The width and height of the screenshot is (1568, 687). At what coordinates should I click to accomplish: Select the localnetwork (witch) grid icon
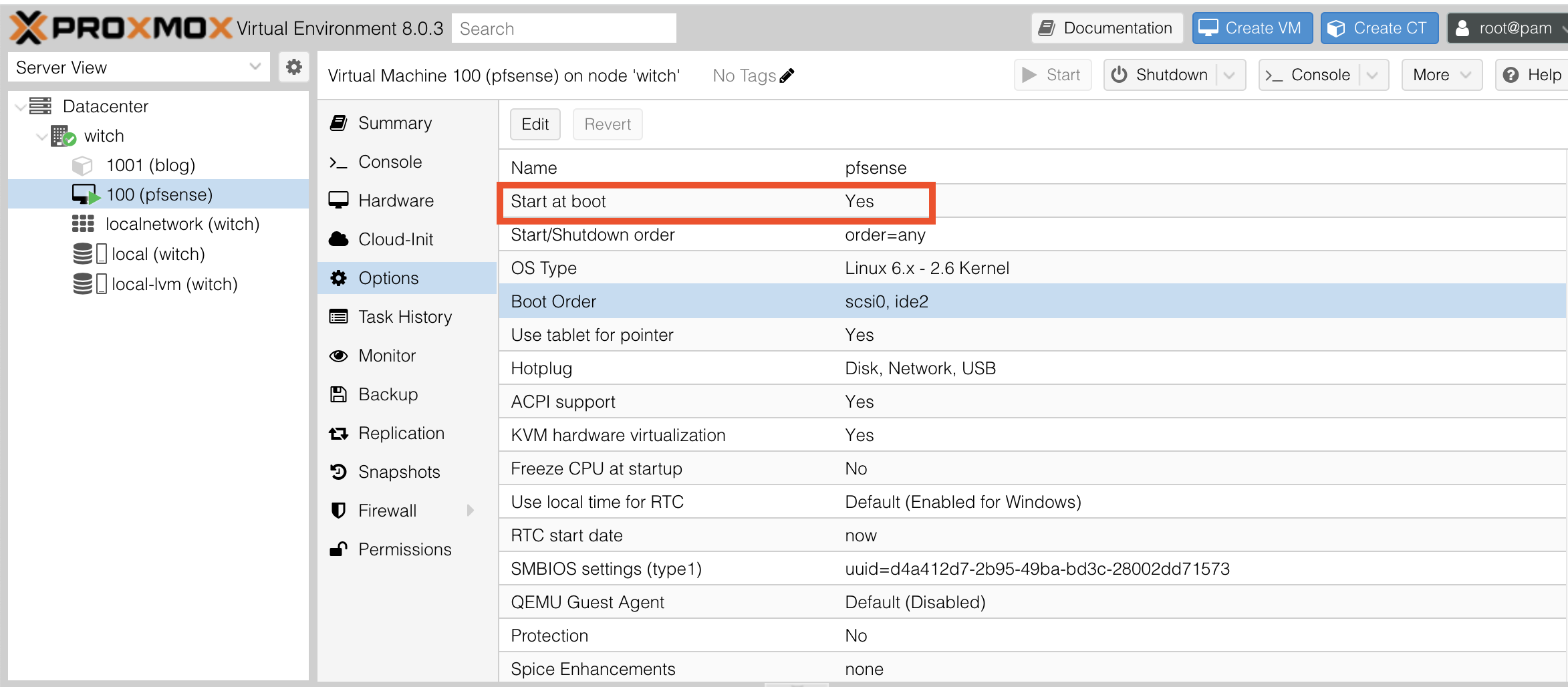click(83, 224)
